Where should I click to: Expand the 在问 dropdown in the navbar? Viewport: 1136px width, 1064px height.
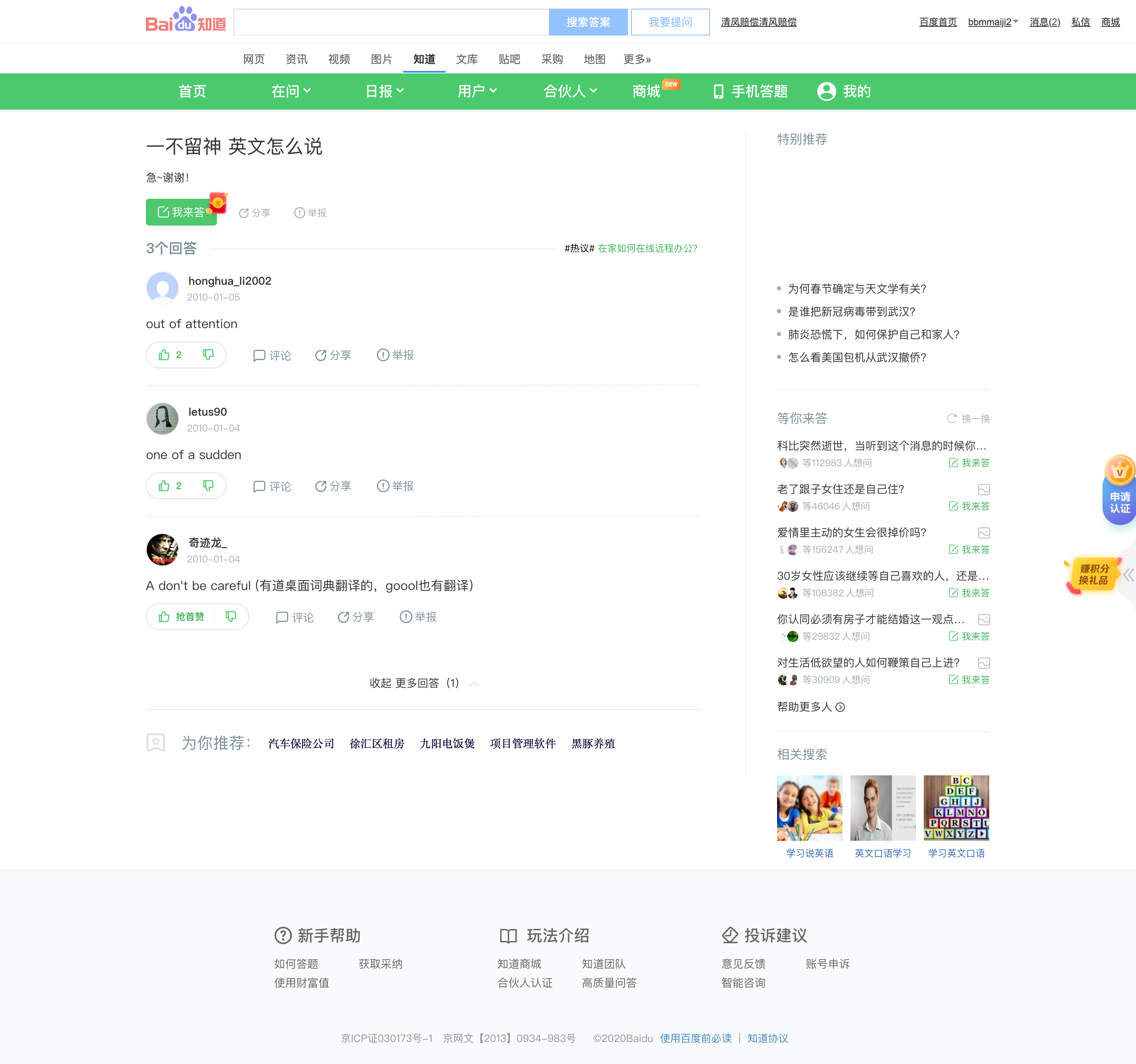click(x=291, y=91)
